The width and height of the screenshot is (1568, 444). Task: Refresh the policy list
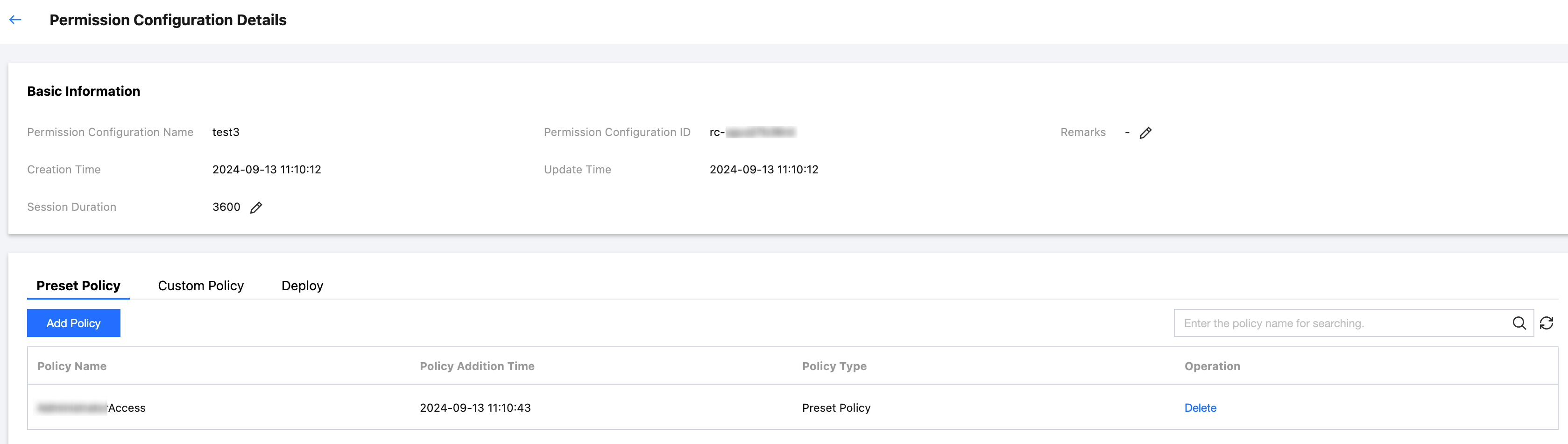pyautogui.click(x=1546, y=323)
